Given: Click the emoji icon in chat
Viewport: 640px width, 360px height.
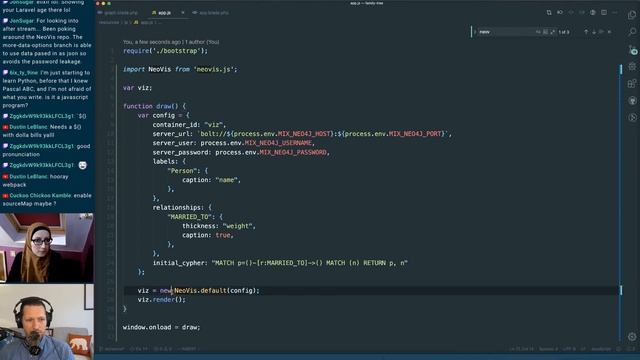Looking at the screenshot, I should pyautogui.click(x=82, y=165).
